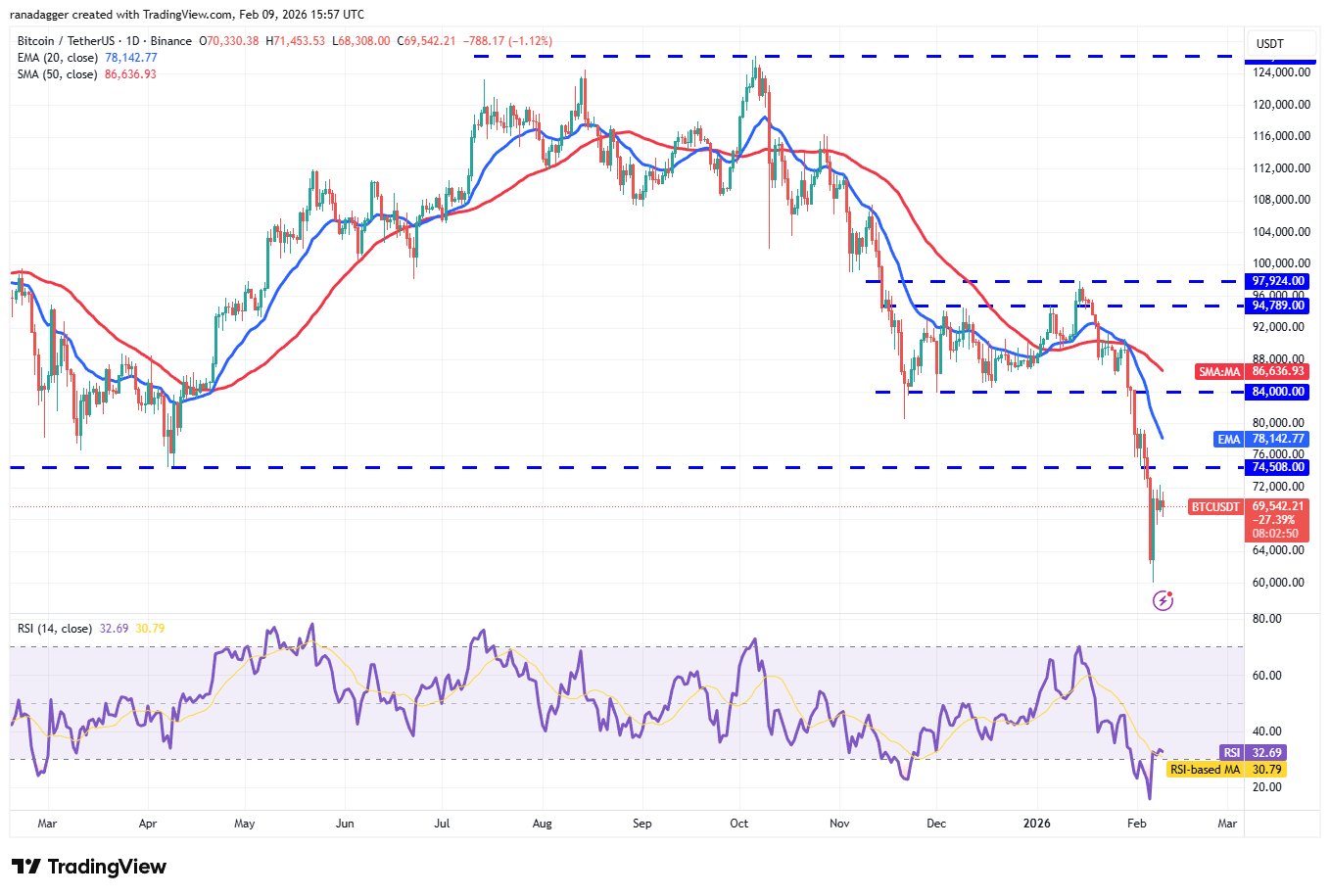Open the USDT currency selector
The height and width of the screenshot is (896, 1330).
1269,43
